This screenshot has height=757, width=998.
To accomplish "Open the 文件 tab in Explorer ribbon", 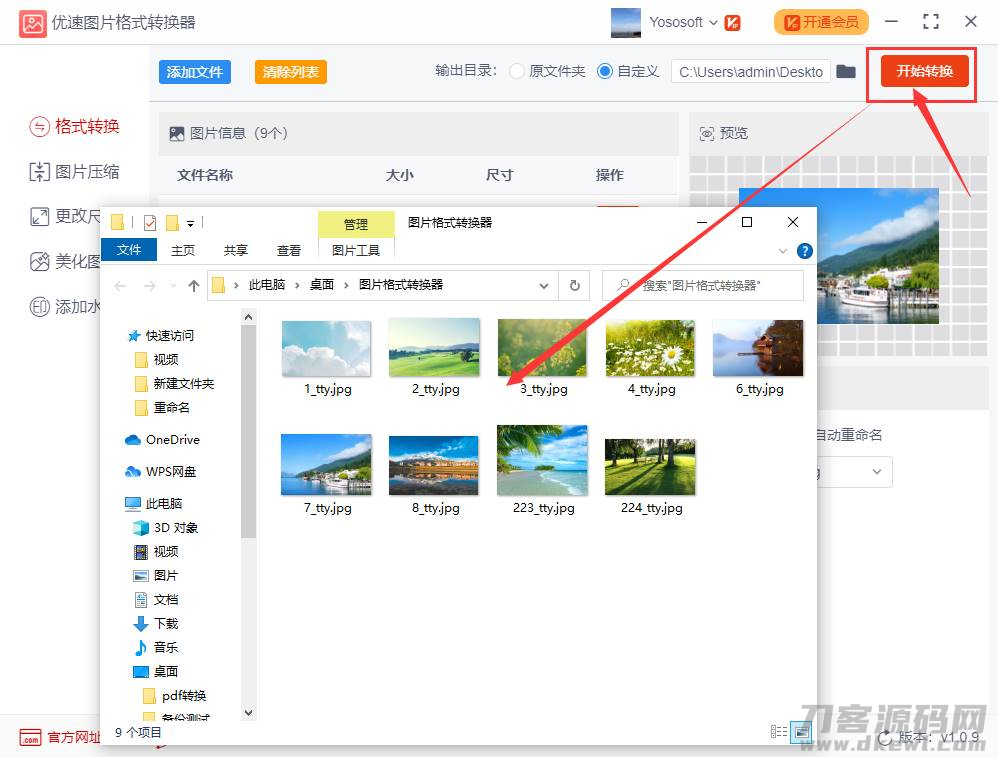I will 129,250.
